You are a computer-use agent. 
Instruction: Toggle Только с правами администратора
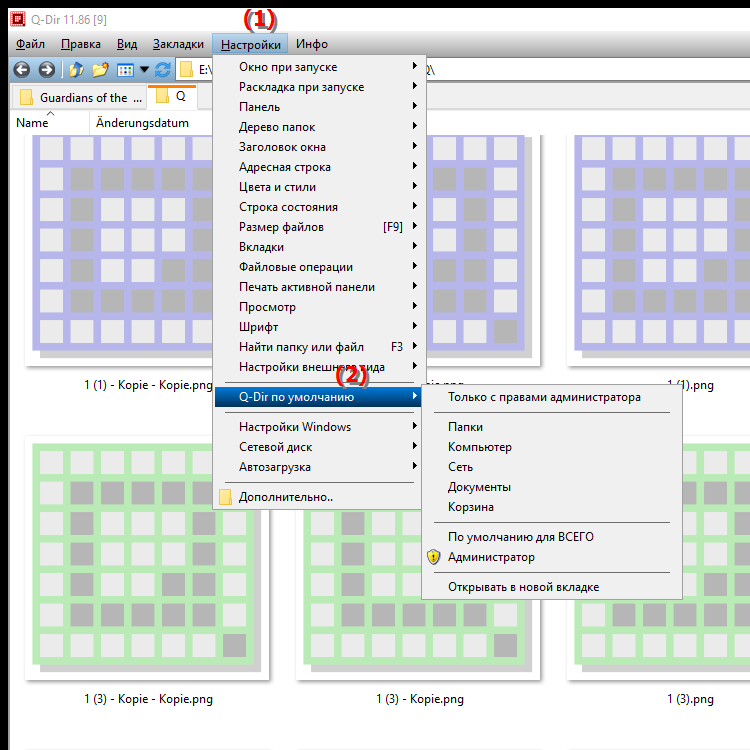(551, 397)
